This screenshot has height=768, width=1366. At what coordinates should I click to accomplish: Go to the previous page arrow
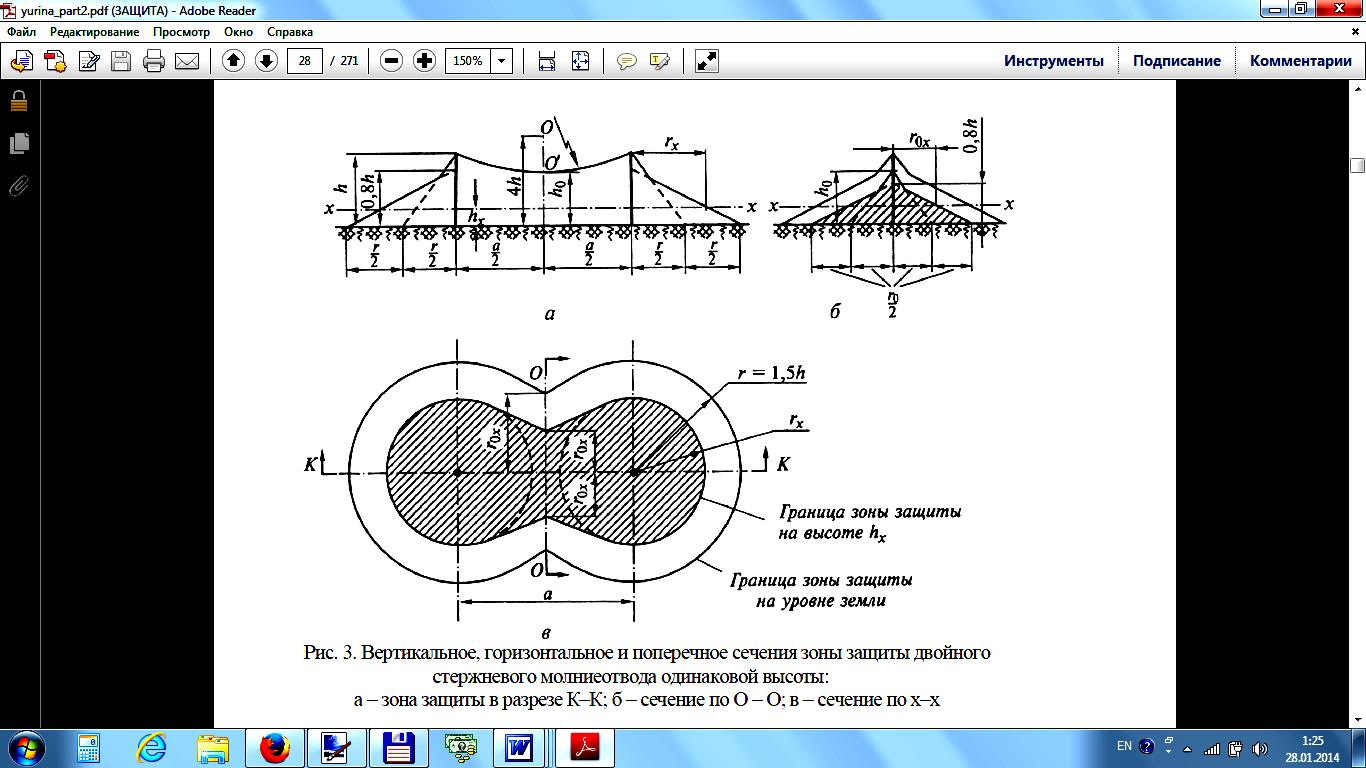click(x=233, y=61)
